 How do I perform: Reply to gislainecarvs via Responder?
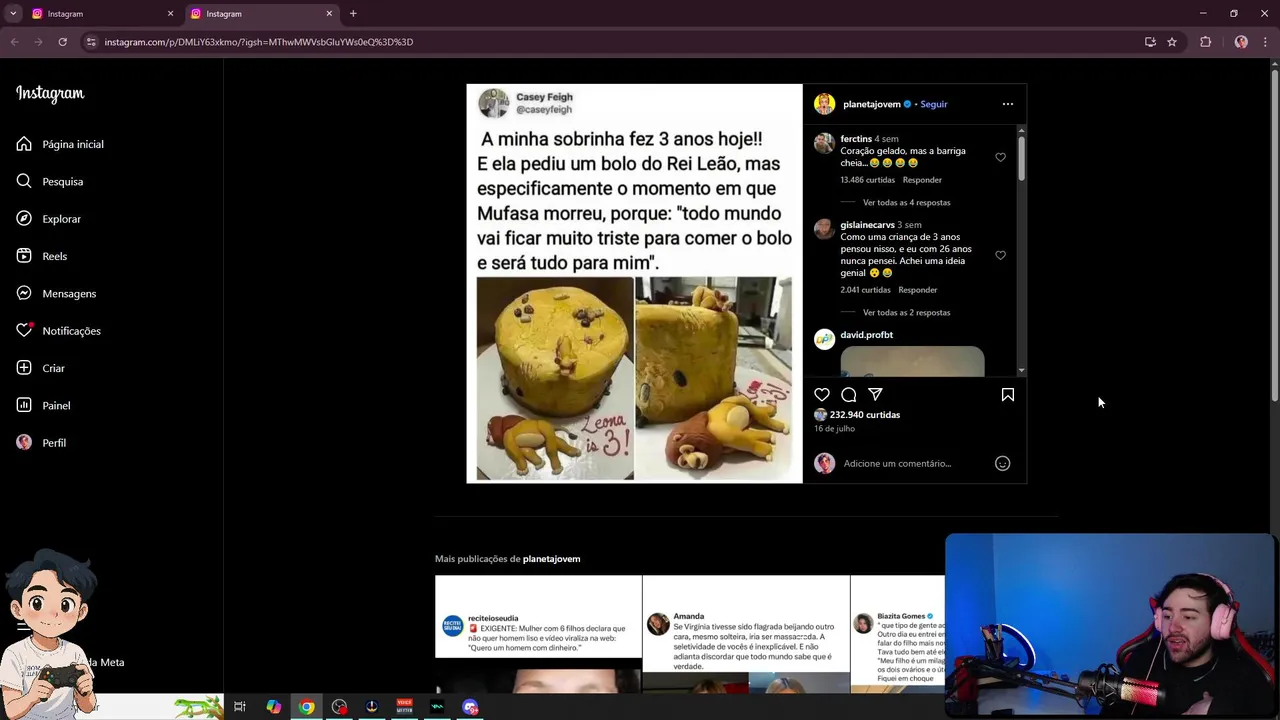point(917,290)
